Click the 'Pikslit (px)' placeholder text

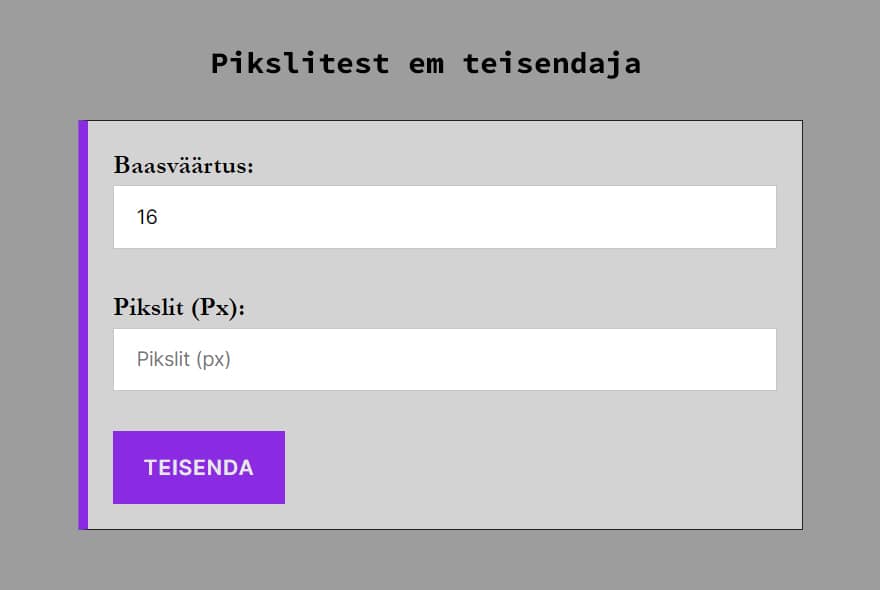pos(184,360)
